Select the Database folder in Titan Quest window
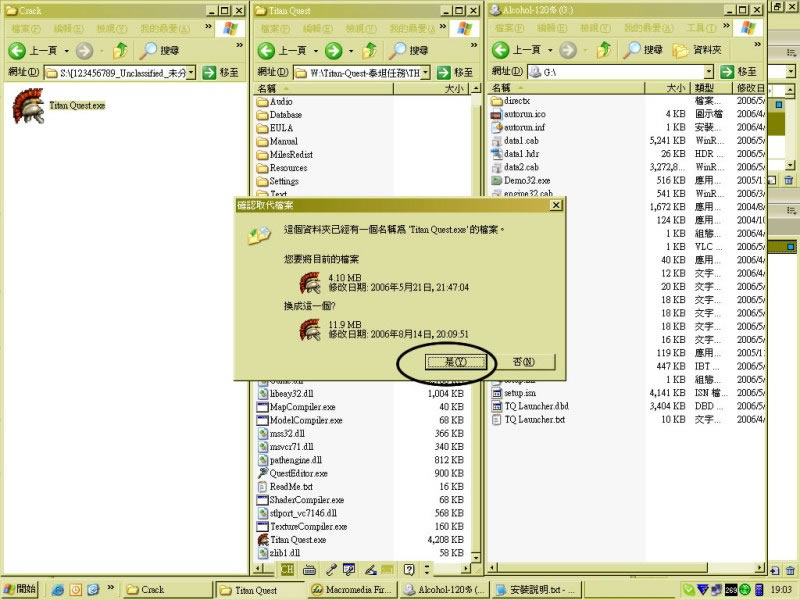This screenshot has height=600, width=800. click(280, 115)
